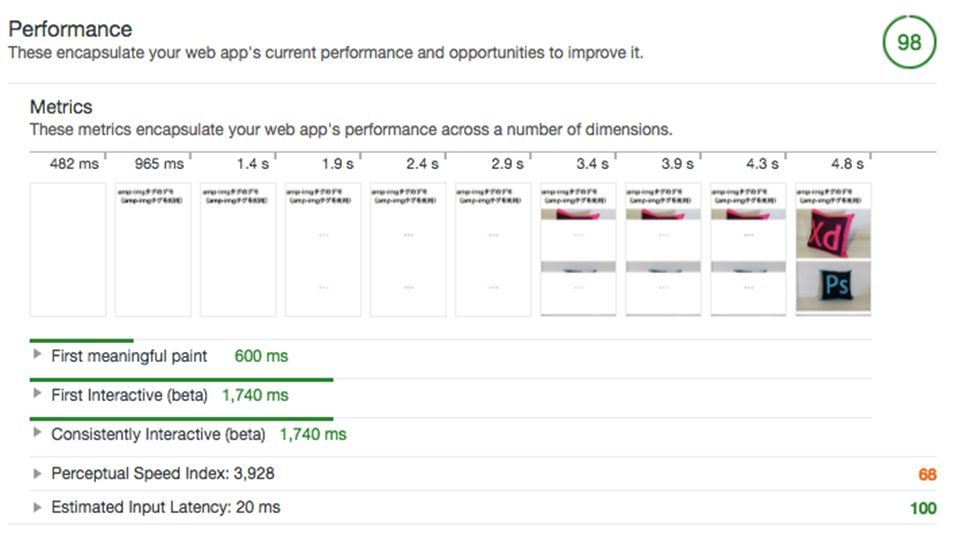
Task: Select the 1.9 s filmstrip frame
Action: click(323, 249)
